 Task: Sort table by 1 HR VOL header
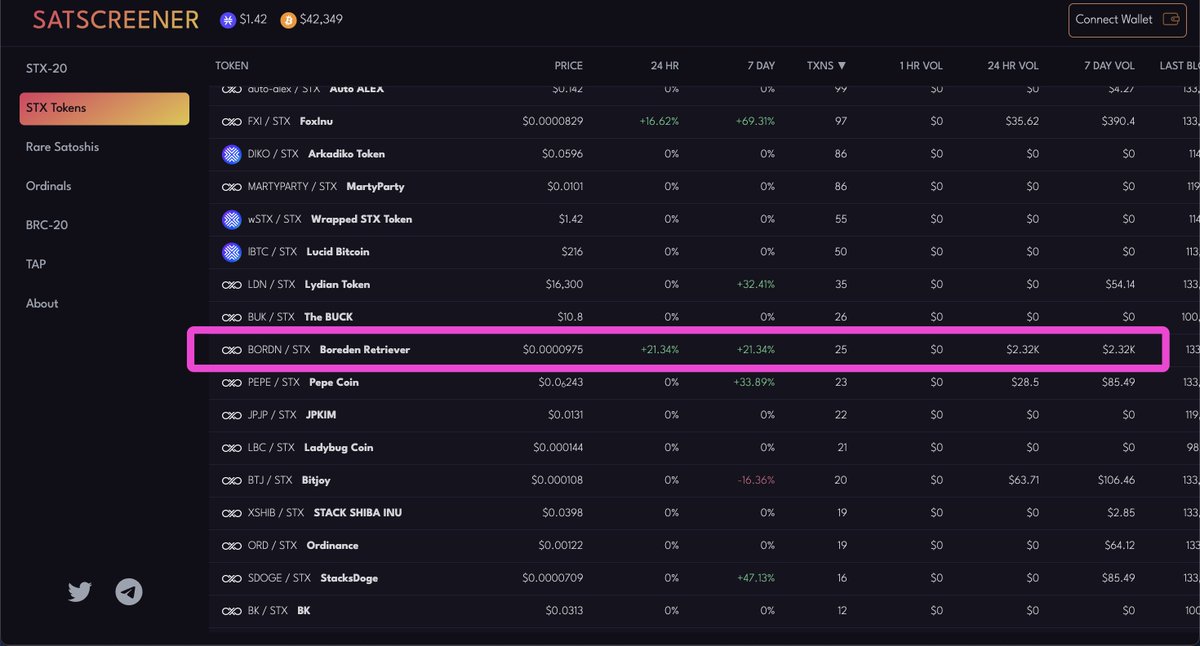[920, 66]
